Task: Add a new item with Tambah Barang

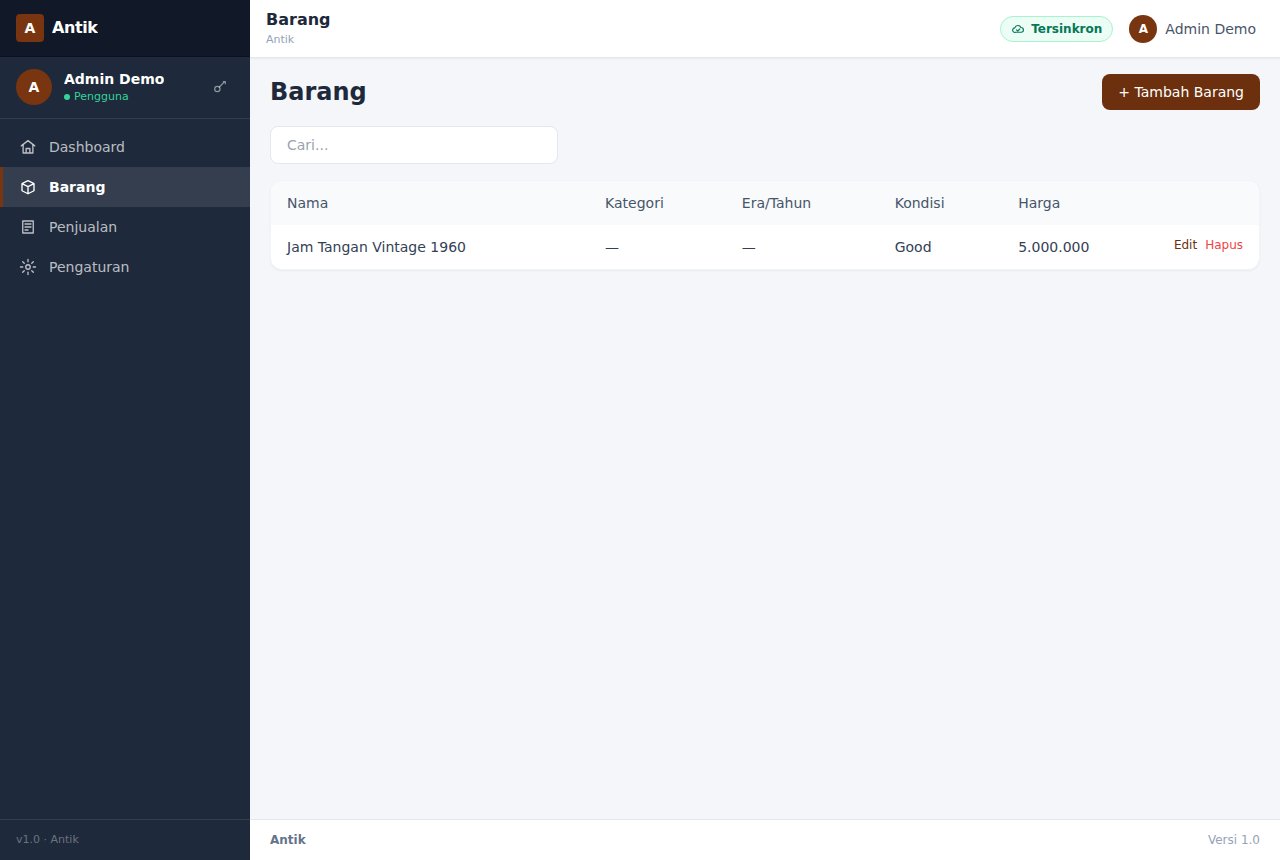Action: 1181,92
